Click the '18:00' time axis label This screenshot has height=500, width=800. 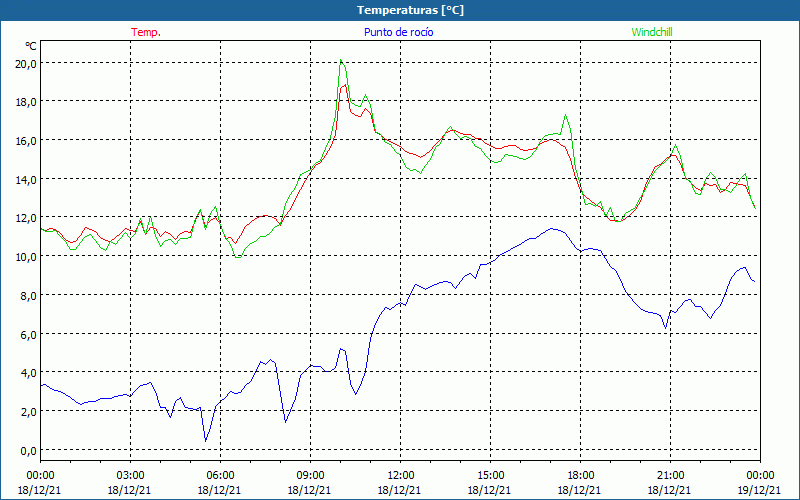[x=580, y=476]
